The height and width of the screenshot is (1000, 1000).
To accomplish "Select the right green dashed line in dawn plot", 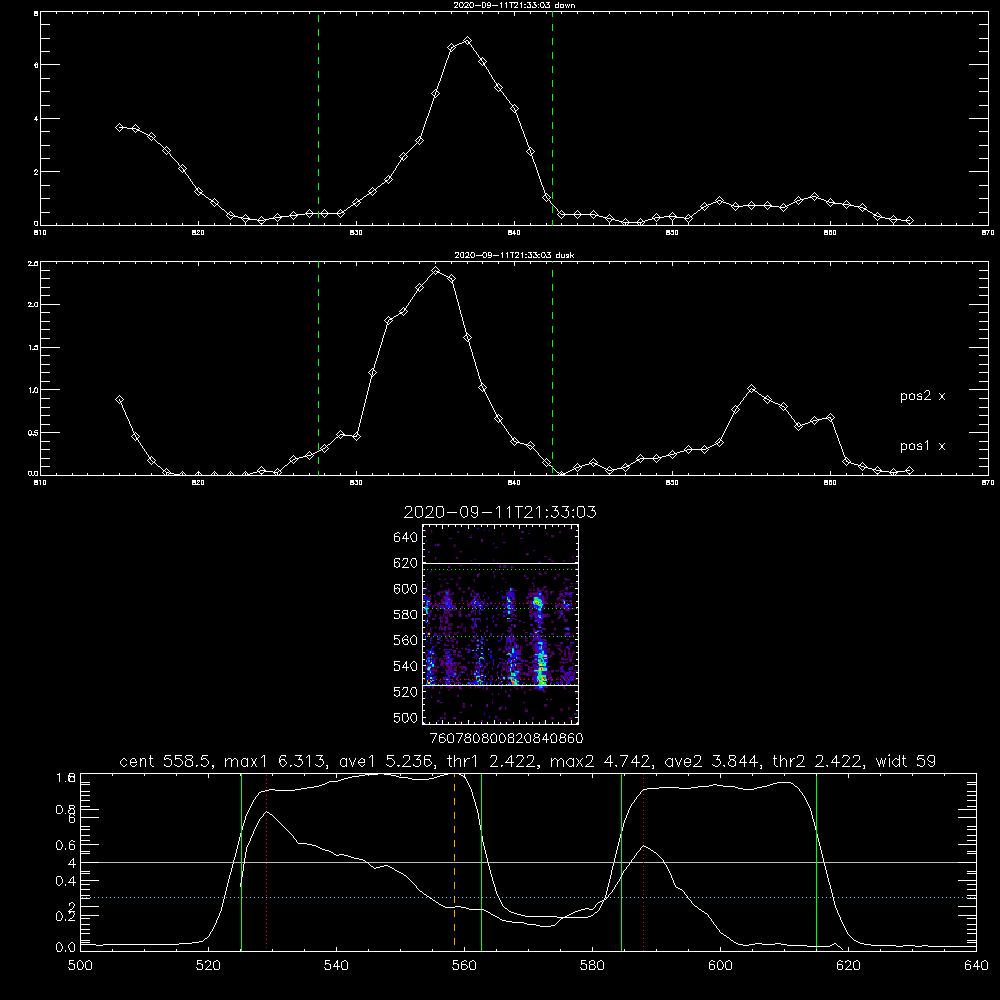I will pyautogui.click(x=552, y=119).
